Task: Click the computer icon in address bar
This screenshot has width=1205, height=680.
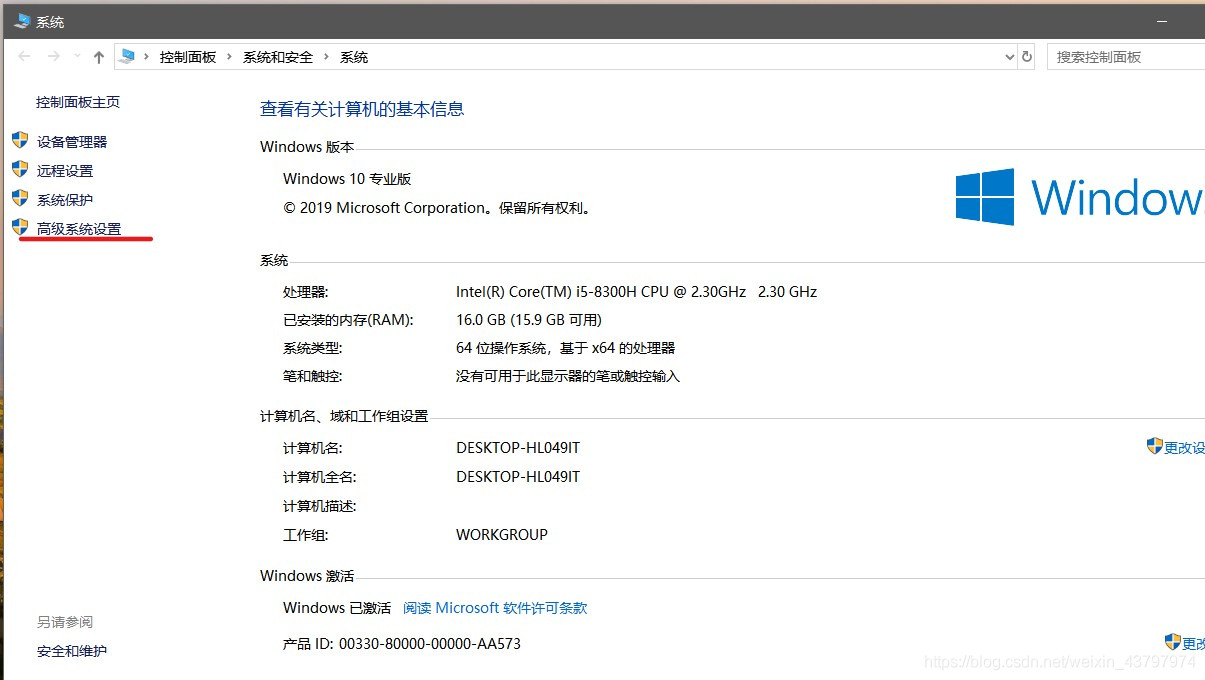Action: [x=126, y=57]
